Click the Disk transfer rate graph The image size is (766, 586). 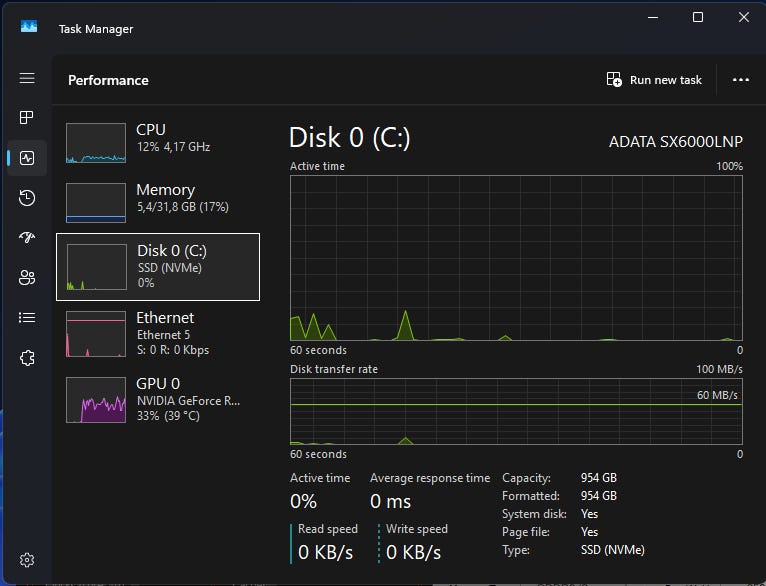click(516, 412)
